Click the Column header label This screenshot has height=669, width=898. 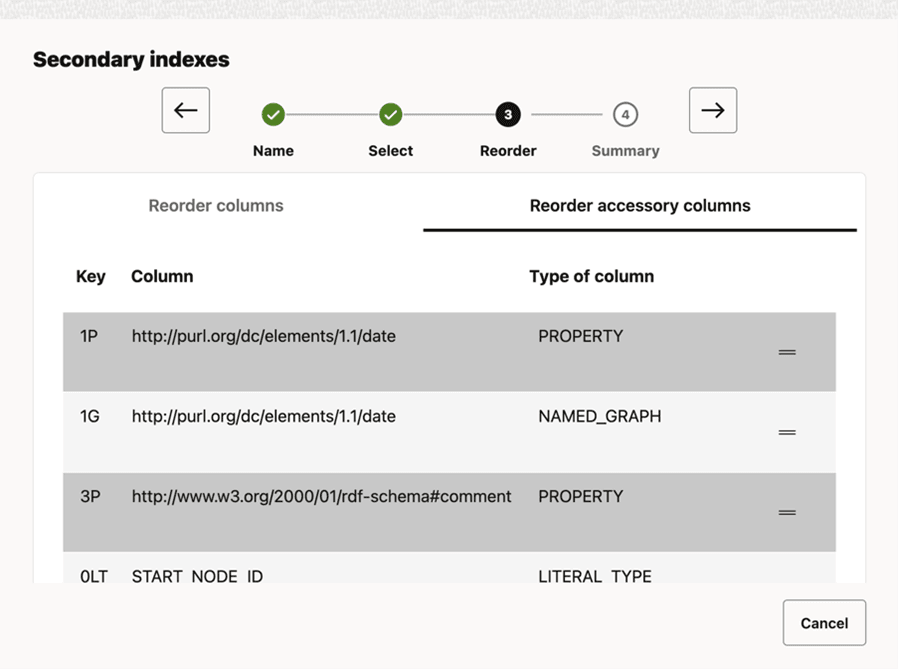162,277
